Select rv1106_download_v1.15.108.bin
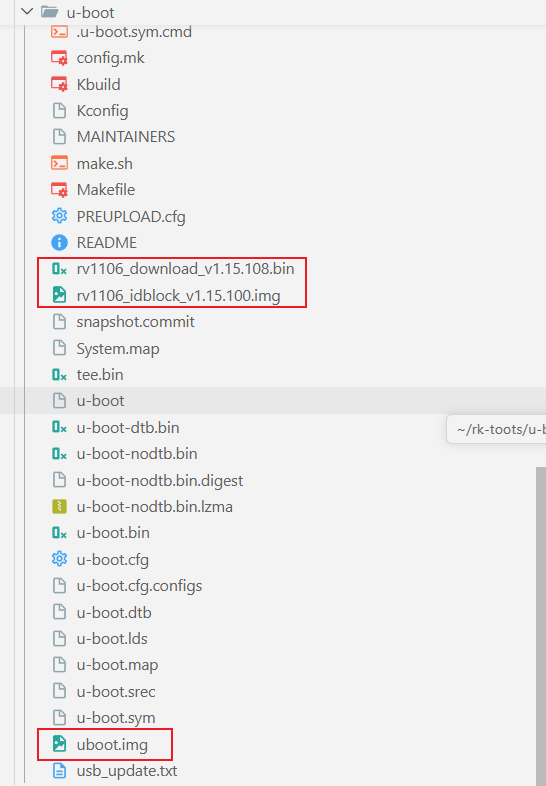This screenshot has width=546, height=786. [186, 269]
